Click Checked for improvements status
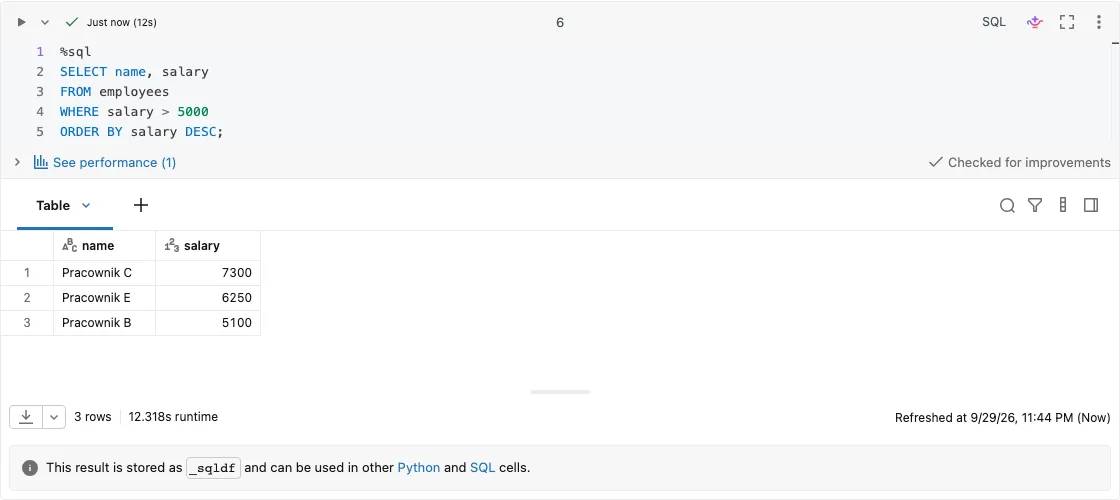Screen dimensions: 1120x500 pos(1019,162)
